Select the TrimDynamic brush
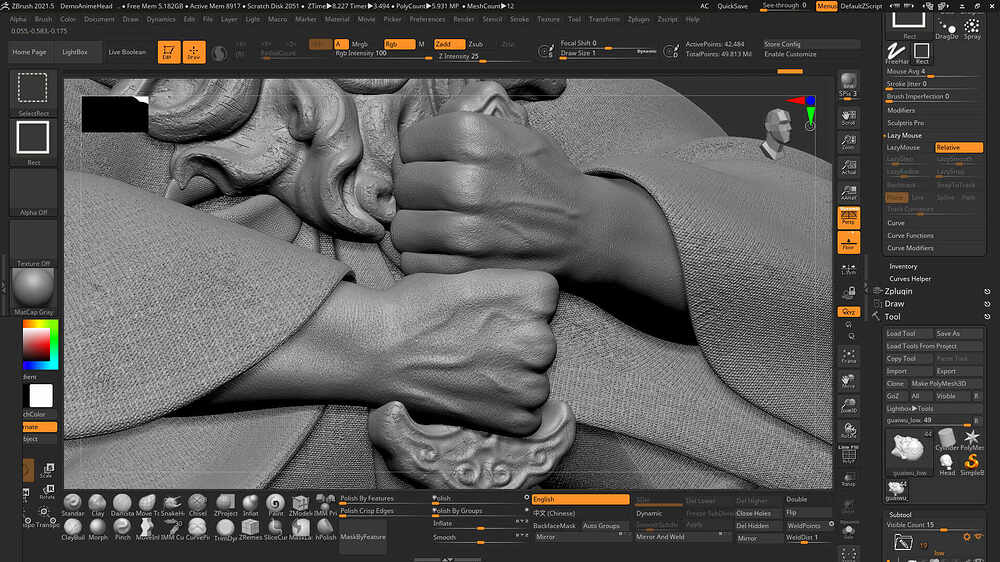This screenshot has height=562, width=1000. click(x=225, y=529)
